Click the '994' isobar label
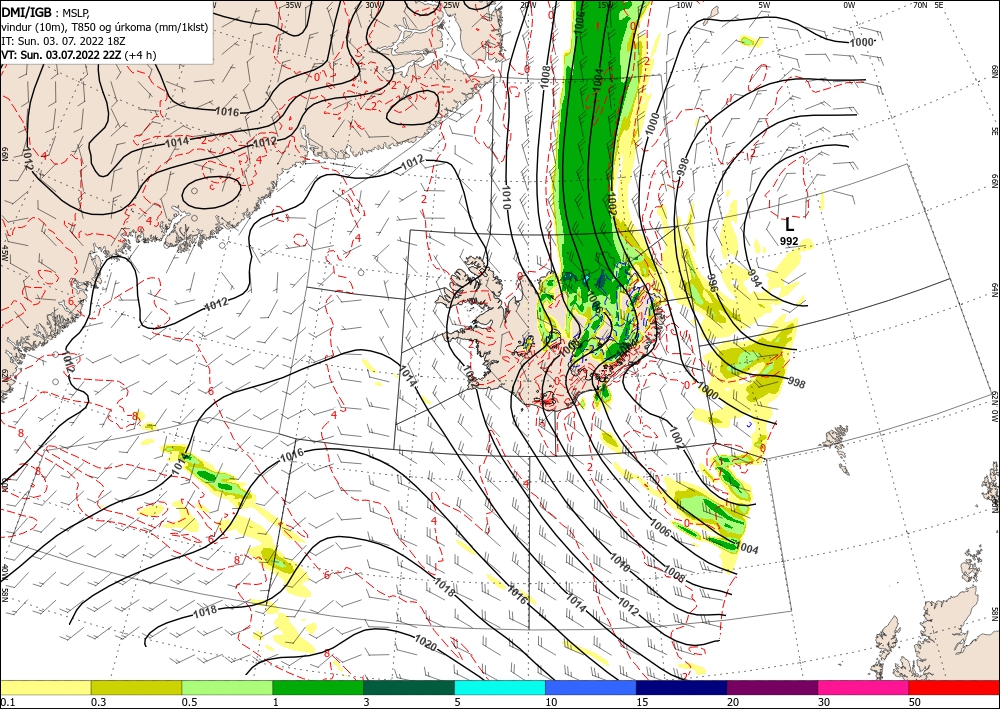 [754, 279]
